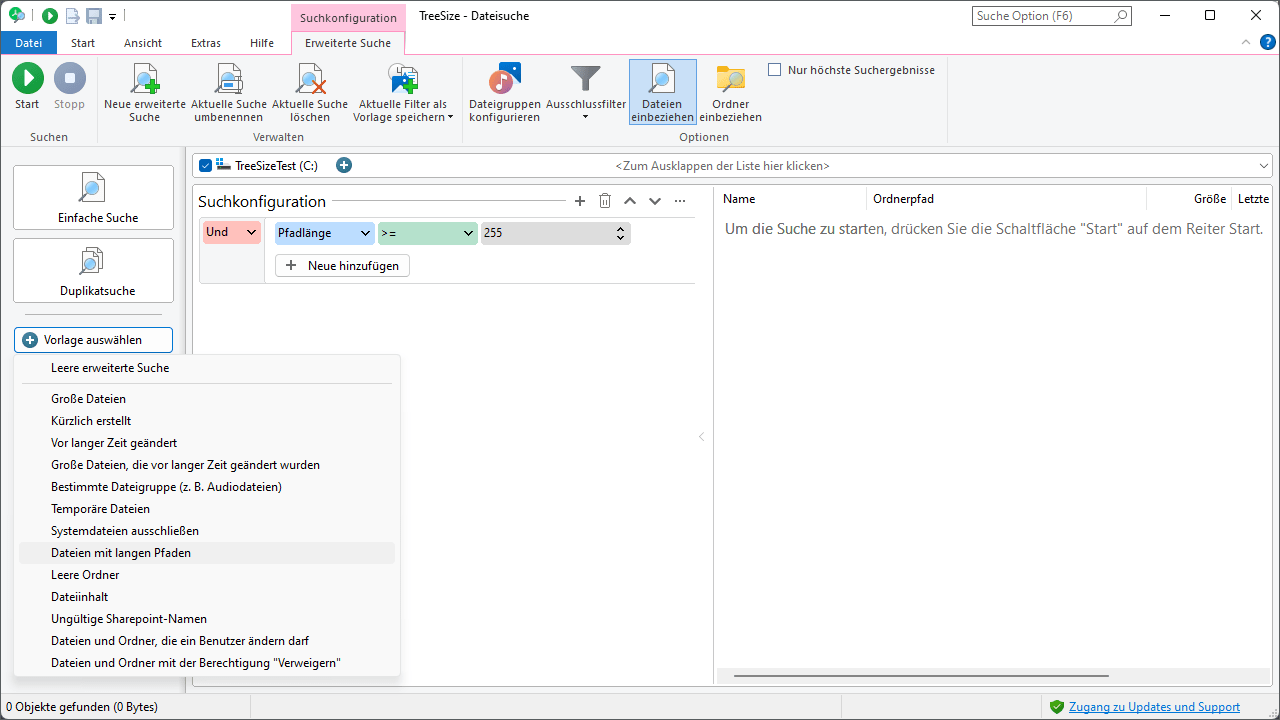This screenshot has height=720, width=1280.
Task: Open the Quick Access Toolbar customize arrow
Action: [x=113, y=17]
